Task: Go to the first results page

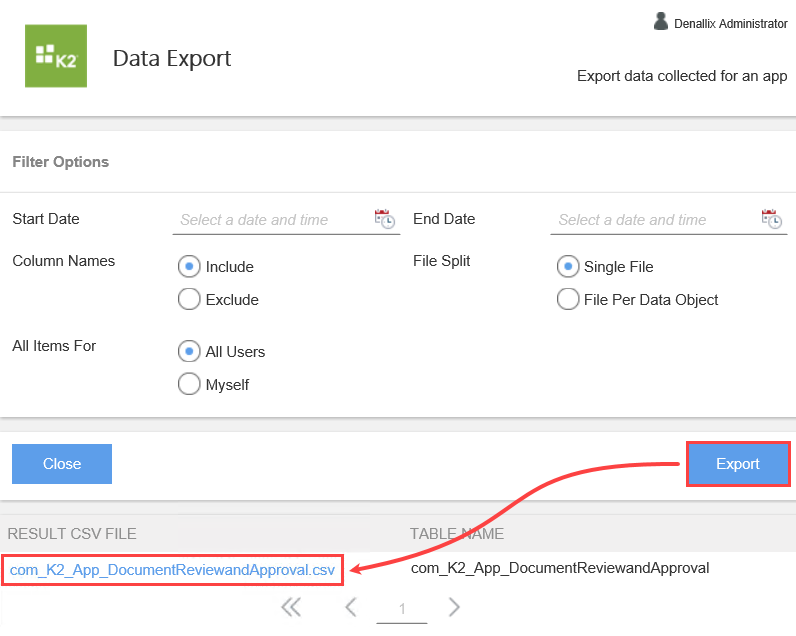Action: (291, 607)
